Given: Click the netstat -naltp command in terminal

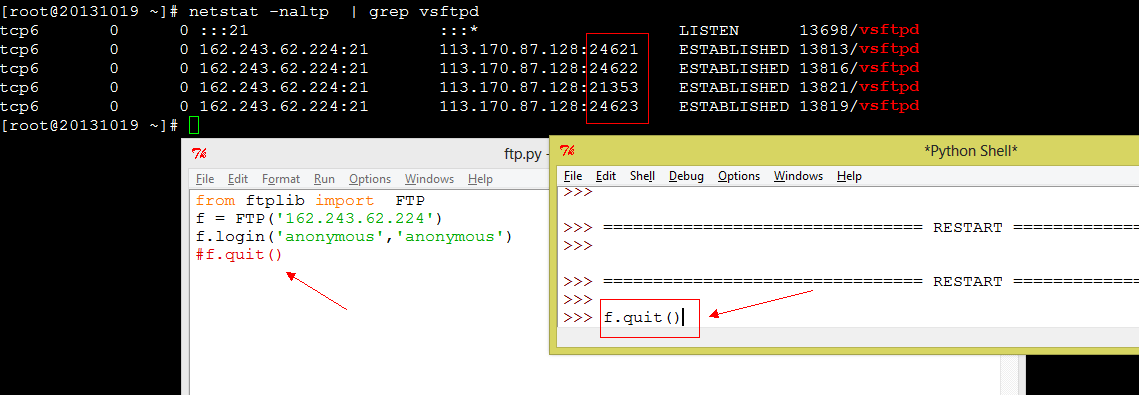Looking at the screenshot, I should (x=334, y=12).
